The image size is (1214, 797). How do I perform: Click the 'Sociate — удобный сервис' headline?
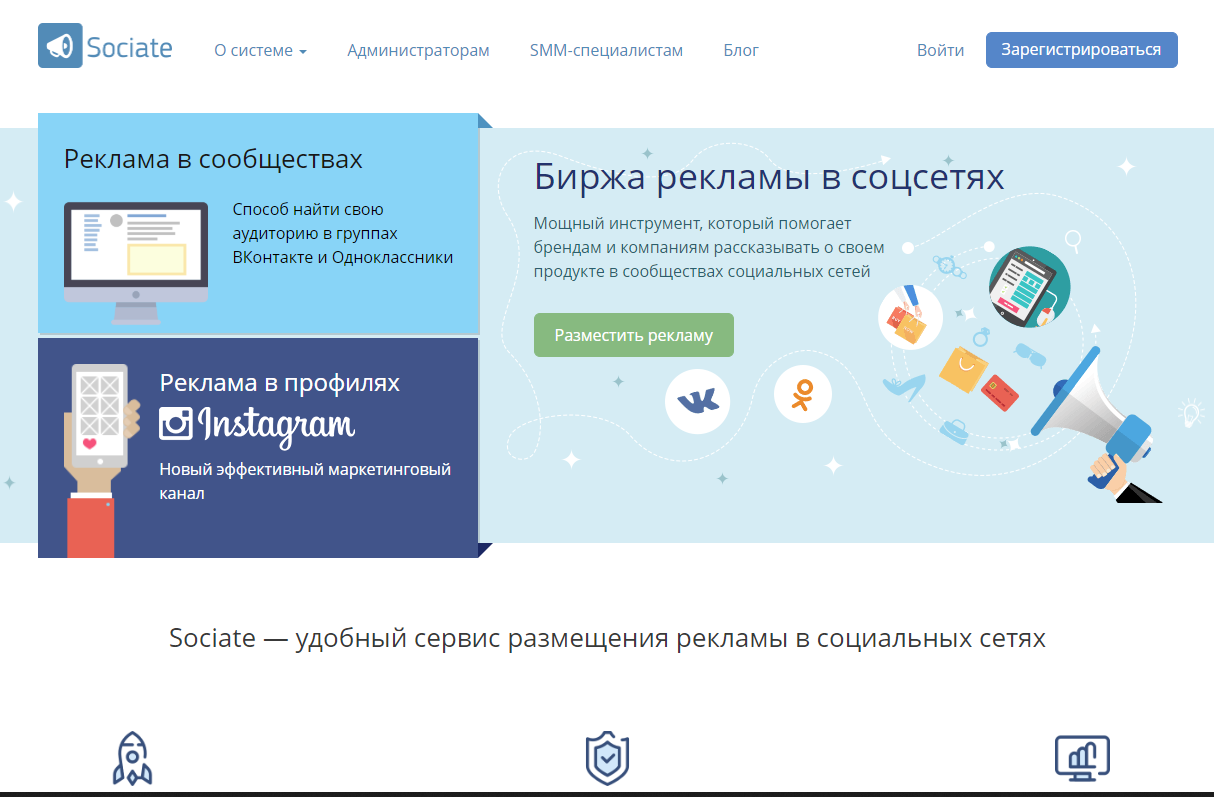coord(607,638)
